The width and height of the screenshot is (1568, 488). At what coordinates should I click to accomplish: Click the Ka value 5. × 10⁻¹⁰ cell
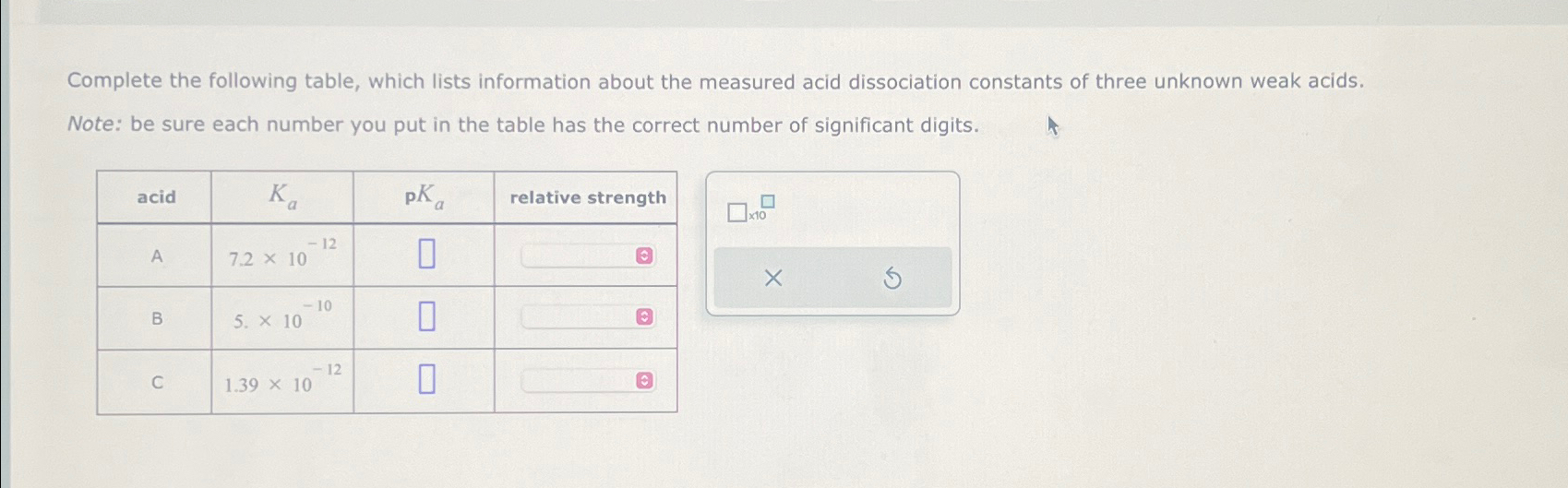282,317
